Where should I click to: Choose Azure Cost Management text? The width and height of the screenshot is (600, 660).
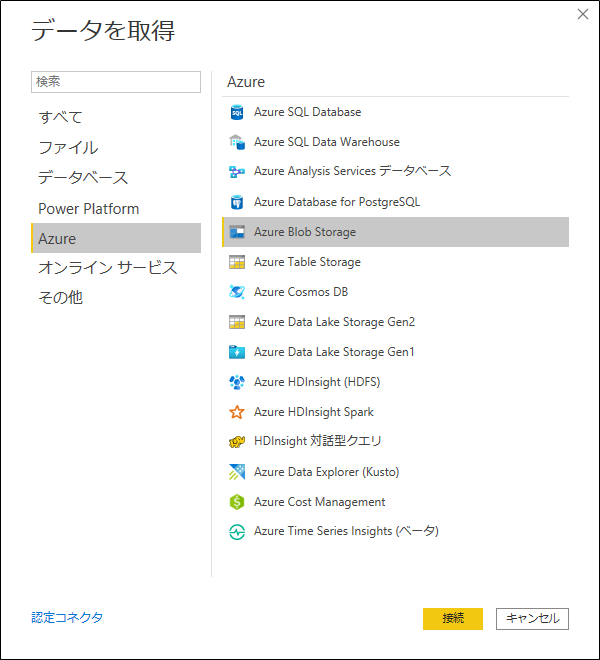[x=320, y=502]
